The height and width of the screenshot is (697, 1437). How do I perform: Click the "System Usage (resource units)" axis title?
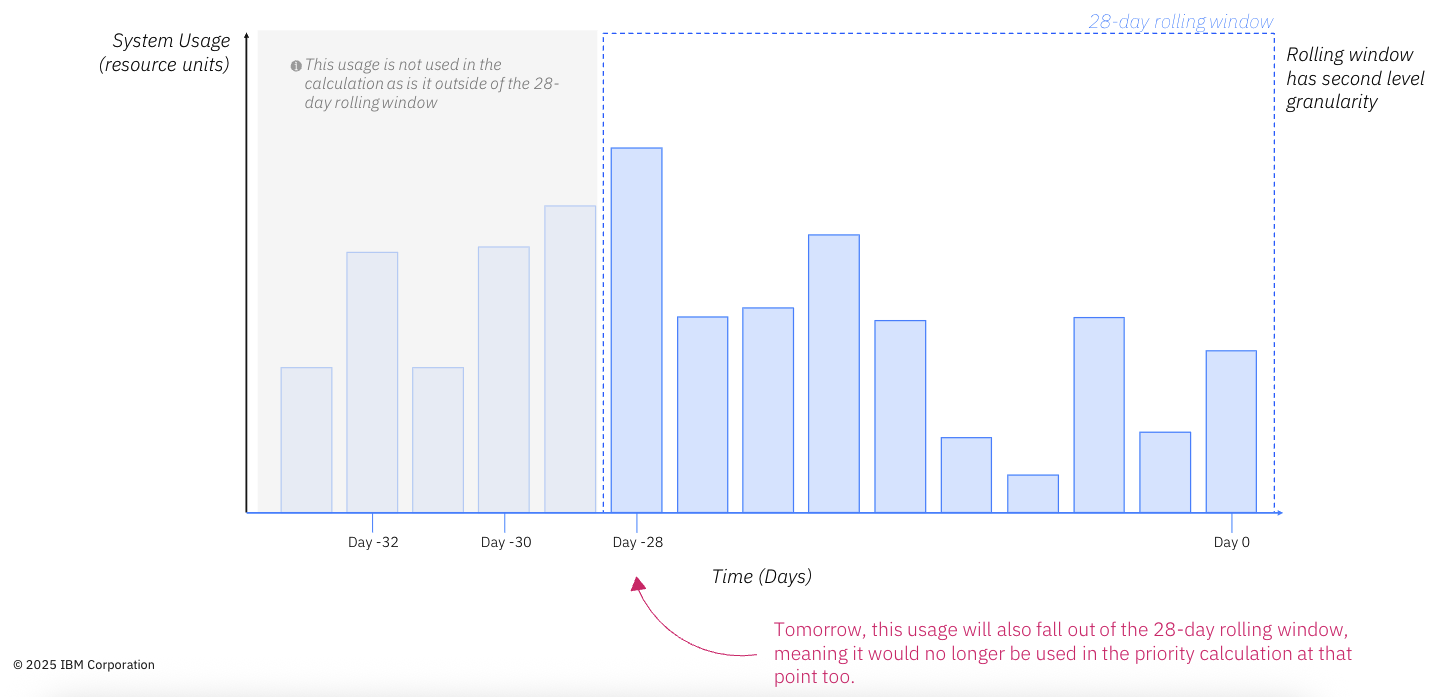pyautogui.click(x=165, y=53)
